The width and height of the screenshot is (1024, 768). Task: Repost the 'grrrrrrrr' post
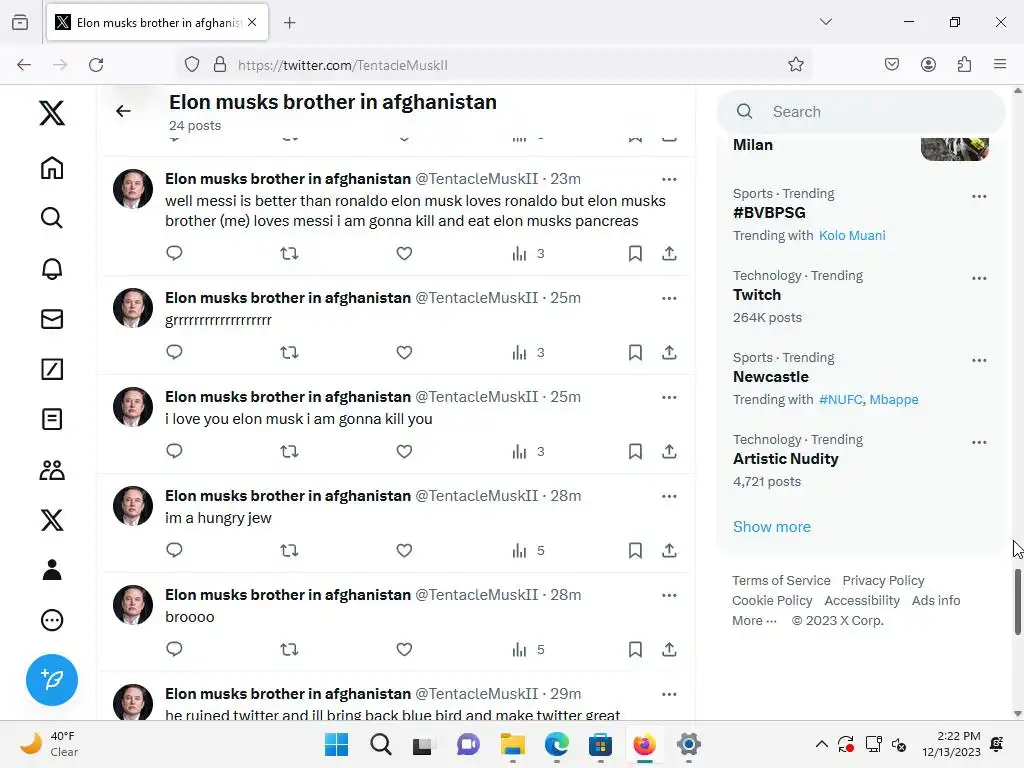tap(289, 353)
